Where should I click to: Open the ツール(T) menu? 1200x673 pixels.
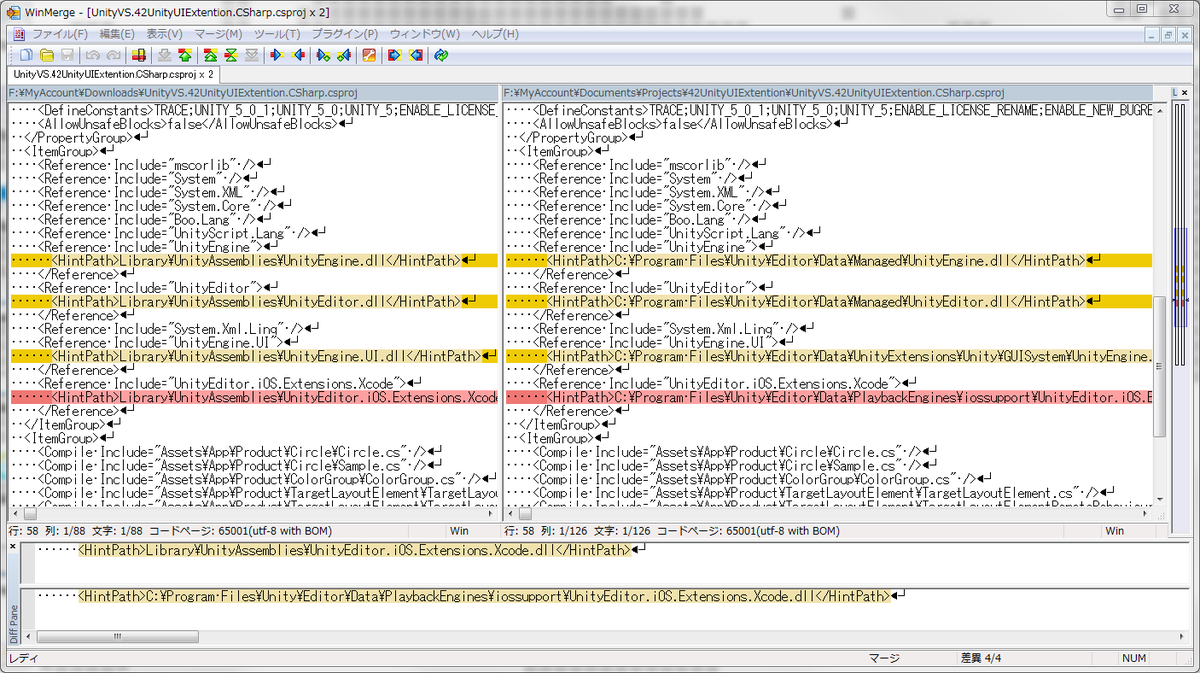pos(277,34)
